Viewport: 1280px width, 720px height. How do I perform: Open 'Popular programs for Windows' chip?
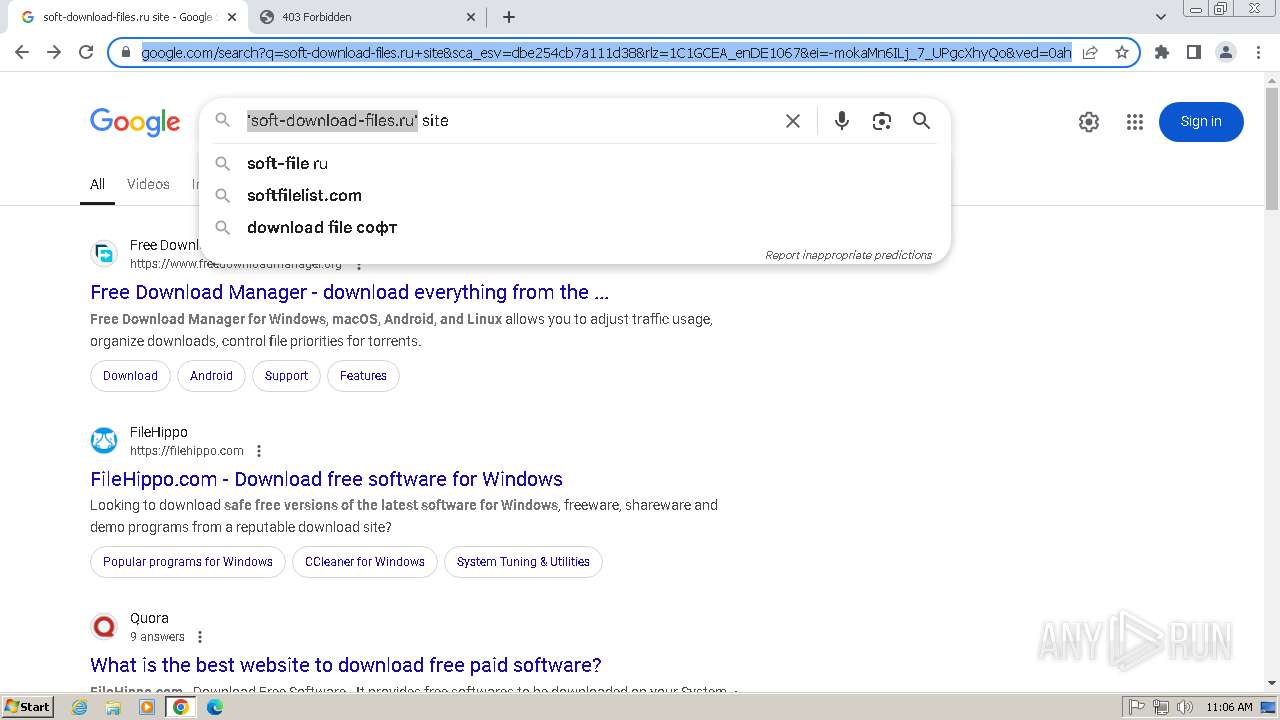(x=188, y=562)
